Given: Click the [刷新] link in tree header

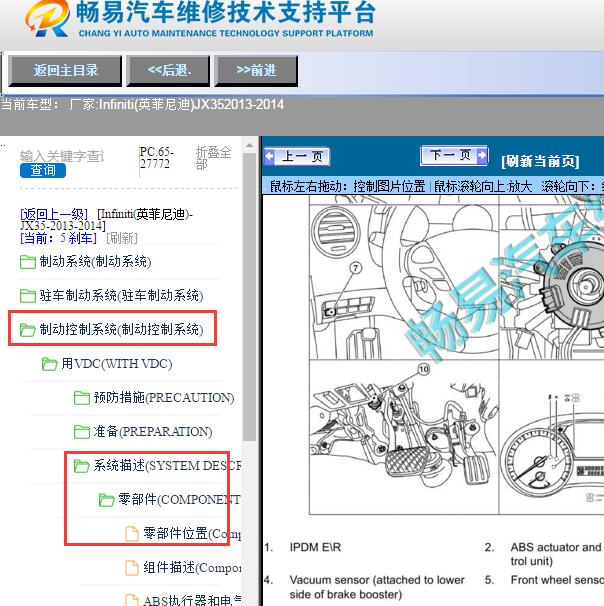Looking at the screenshot, I should pyautogui.click(x=122, y=238).
